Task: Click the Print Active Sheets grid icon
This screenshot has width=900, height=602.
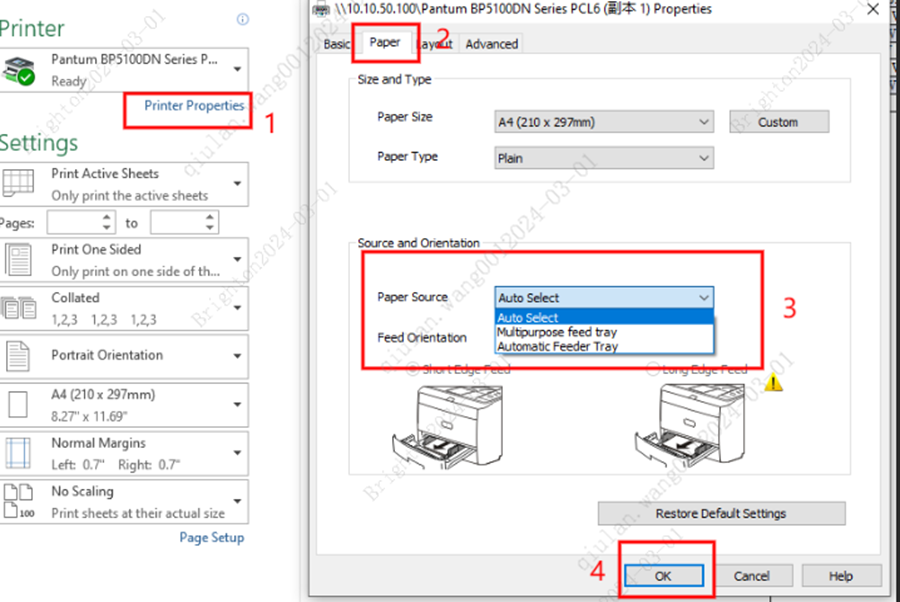Action: [x=18, y=183]
